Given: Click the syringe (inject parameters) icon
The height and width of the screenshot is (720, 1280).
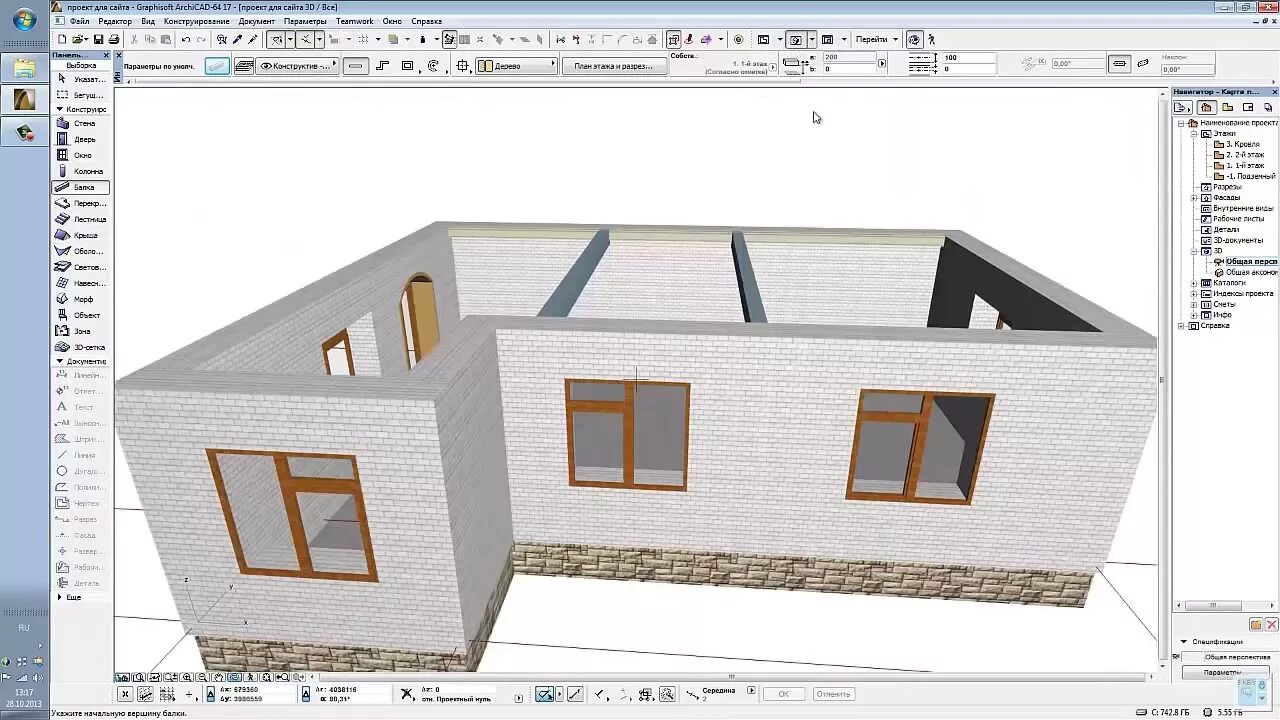Looking at the screenshot, I should click(x=253, y=40).
